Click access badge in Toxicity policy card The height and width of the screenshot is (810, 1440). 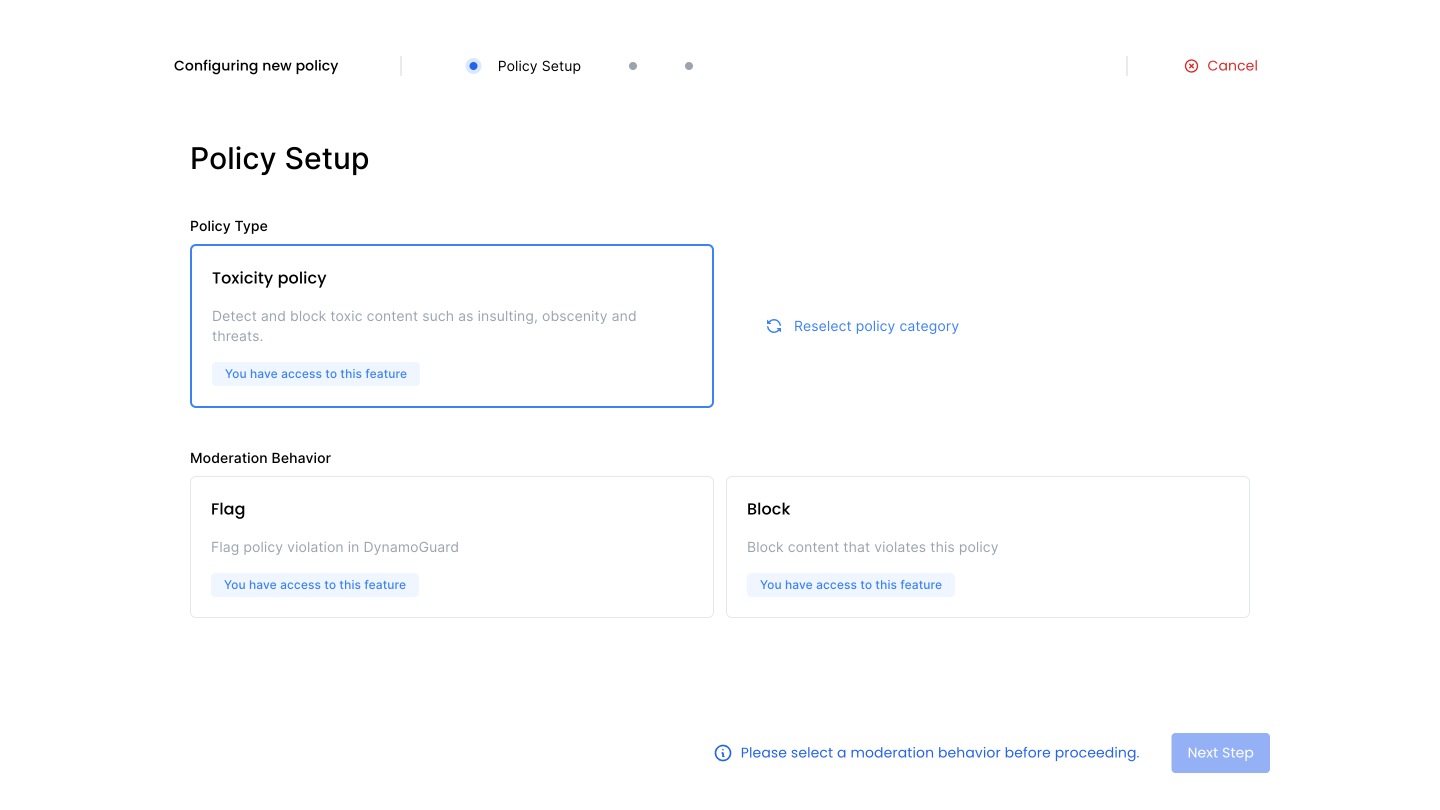click(316, 374)
